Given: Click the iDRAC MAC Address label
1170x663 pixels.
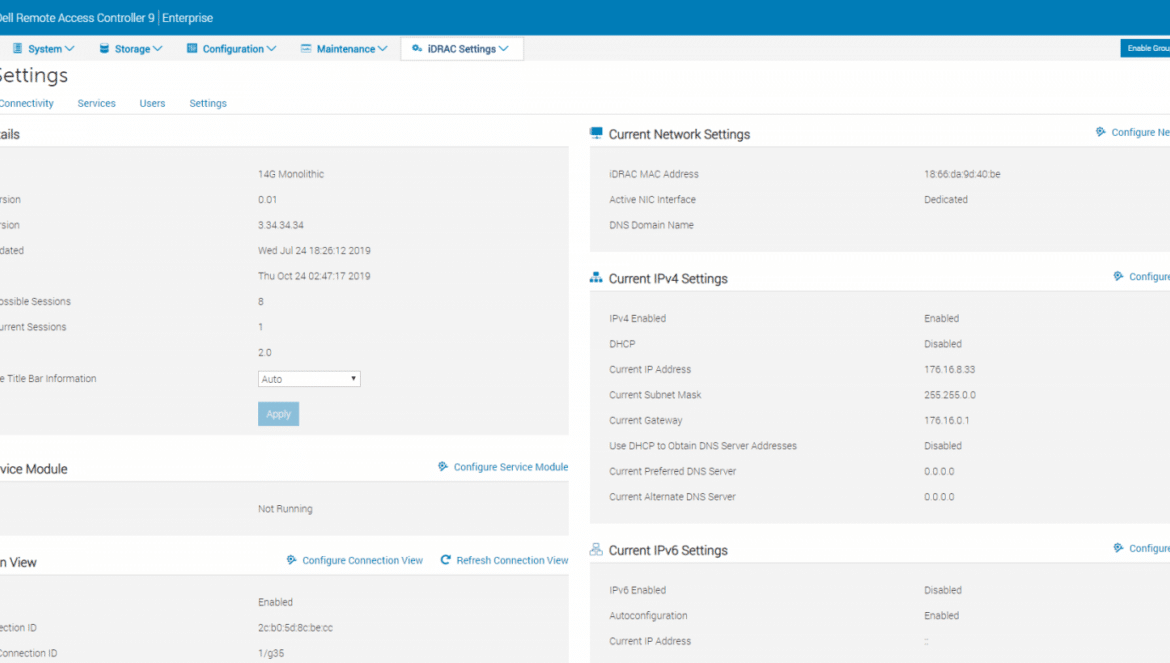Looking at the screenshot, I should pos(654,174).
